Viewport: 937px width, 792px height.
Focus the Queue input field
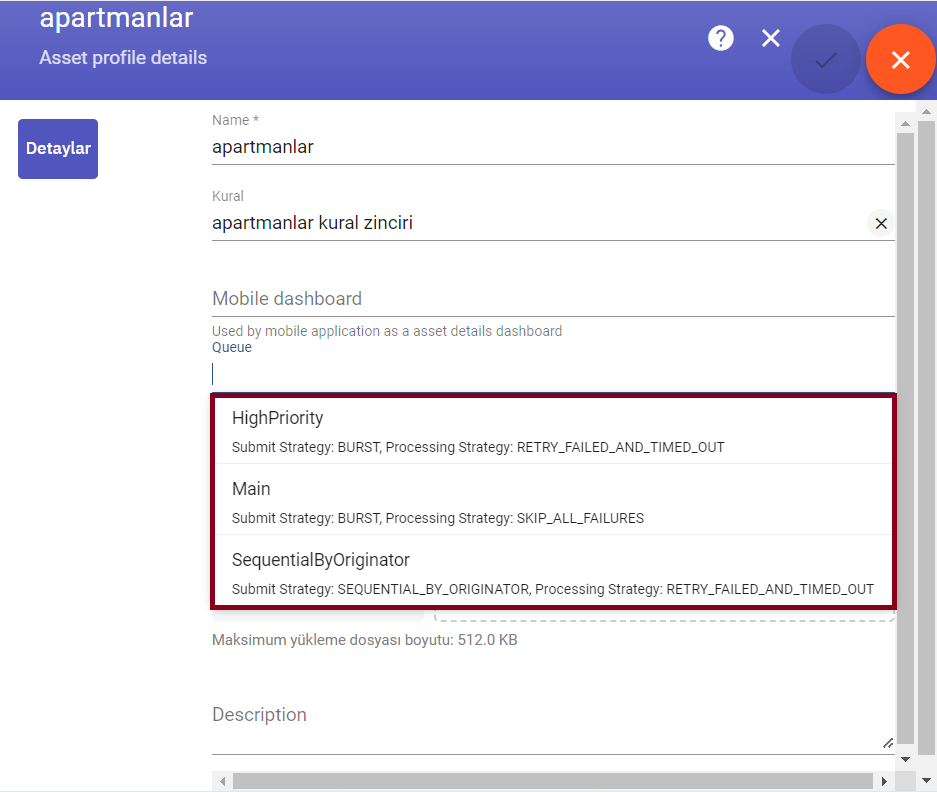click(553, 374)
